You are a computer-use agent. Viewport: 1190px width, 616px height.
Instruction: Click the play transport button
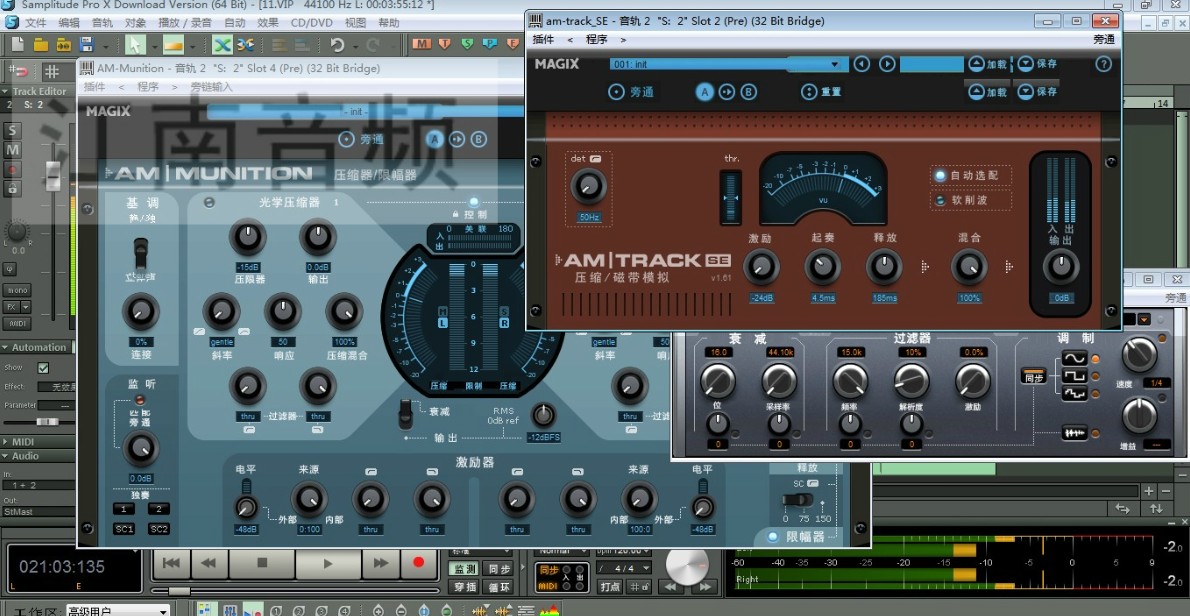click(x=328, y=563)
